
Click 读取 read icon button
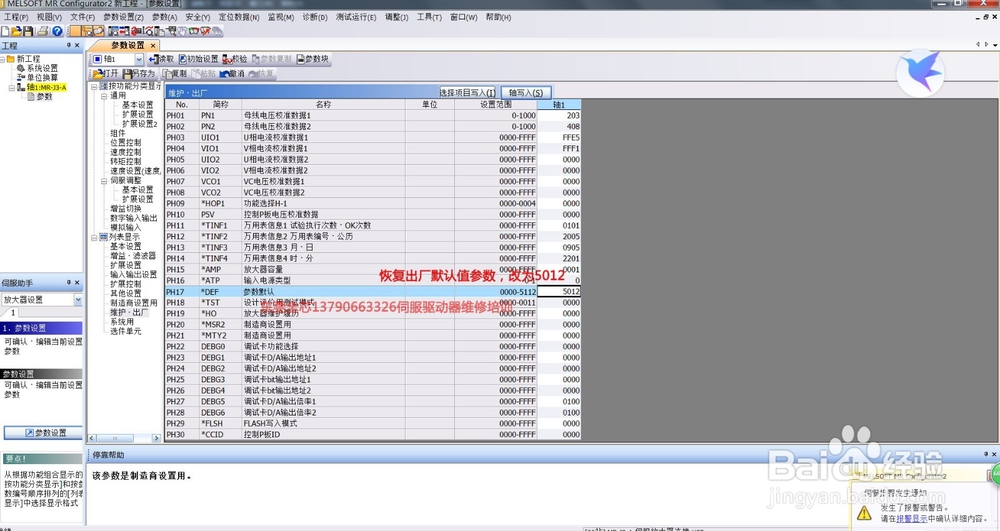tap(161, 59)
